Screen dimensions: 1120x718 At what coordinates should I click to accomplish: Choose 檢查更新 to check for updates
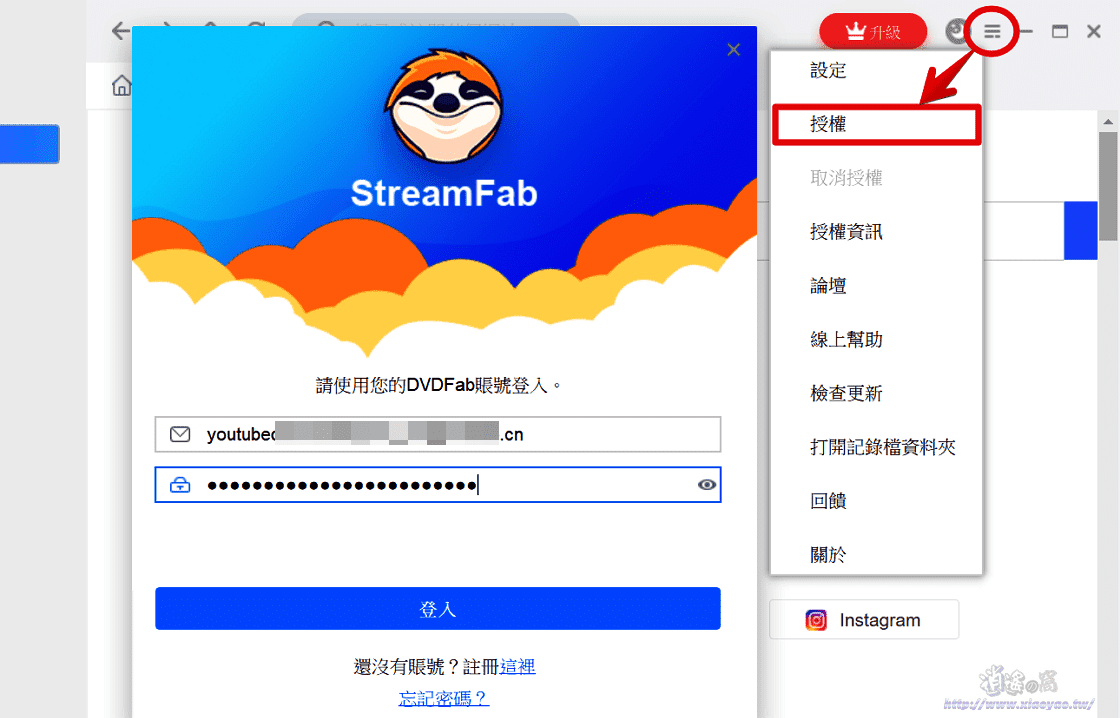coord(847,394)
